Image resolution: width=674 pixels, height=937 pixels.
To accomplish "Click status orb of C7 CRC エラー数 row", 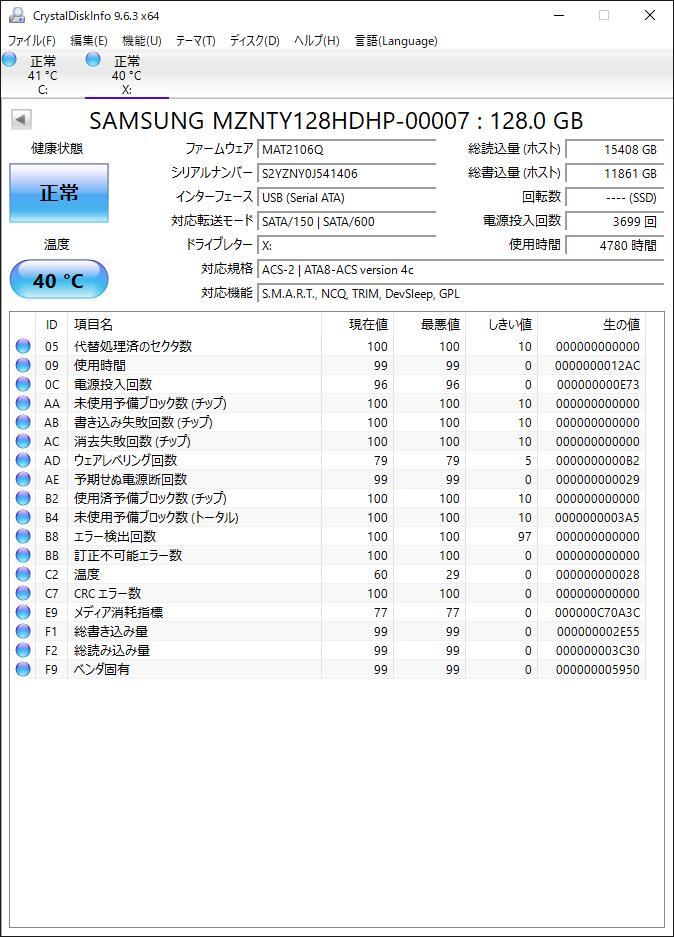I will click(23, 593).
